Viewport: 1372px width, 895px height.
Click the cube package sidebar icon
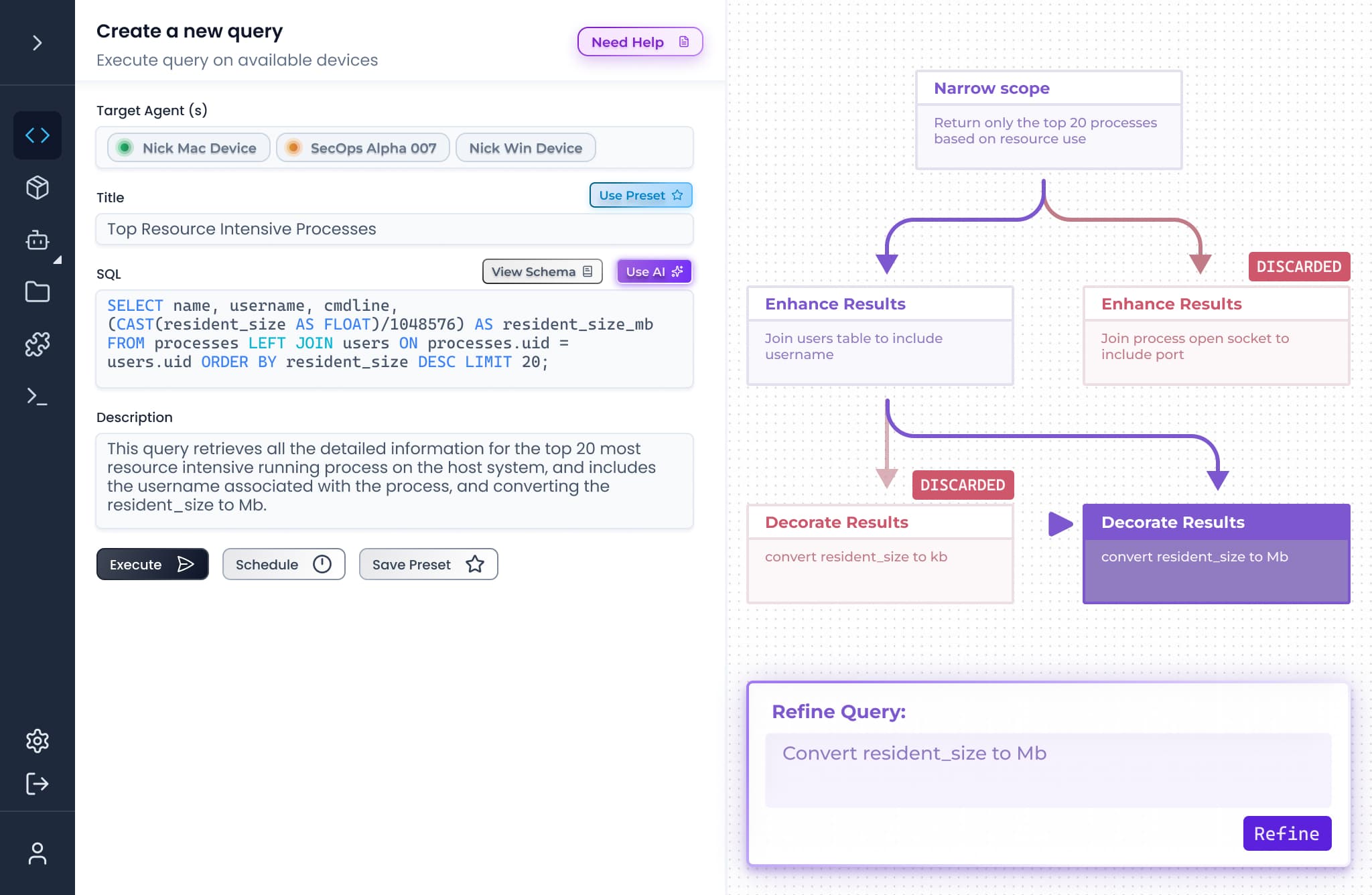coord(38,188)
